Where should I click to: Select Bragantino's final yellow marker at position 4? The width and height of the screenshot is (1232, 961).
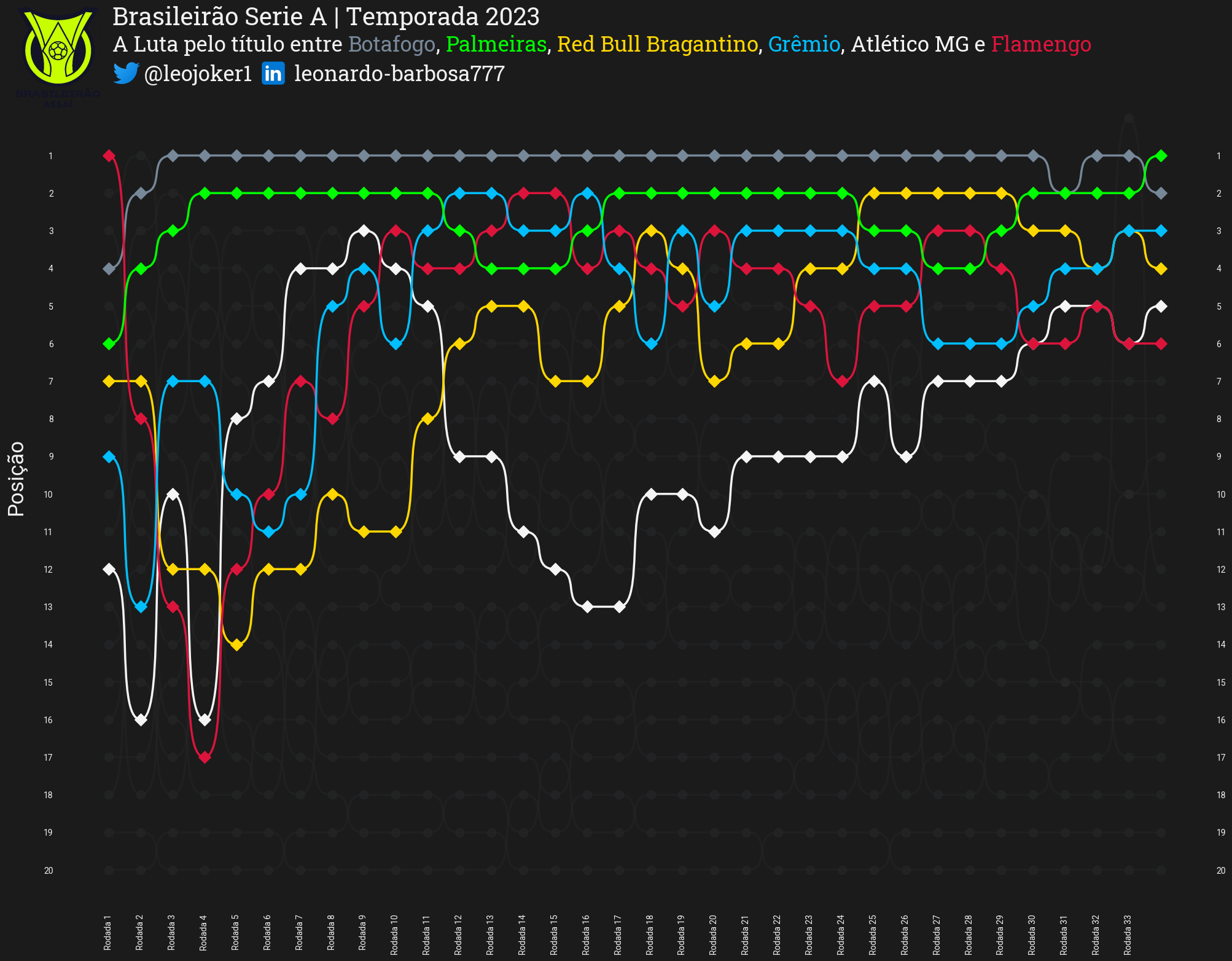[1161, 269]
